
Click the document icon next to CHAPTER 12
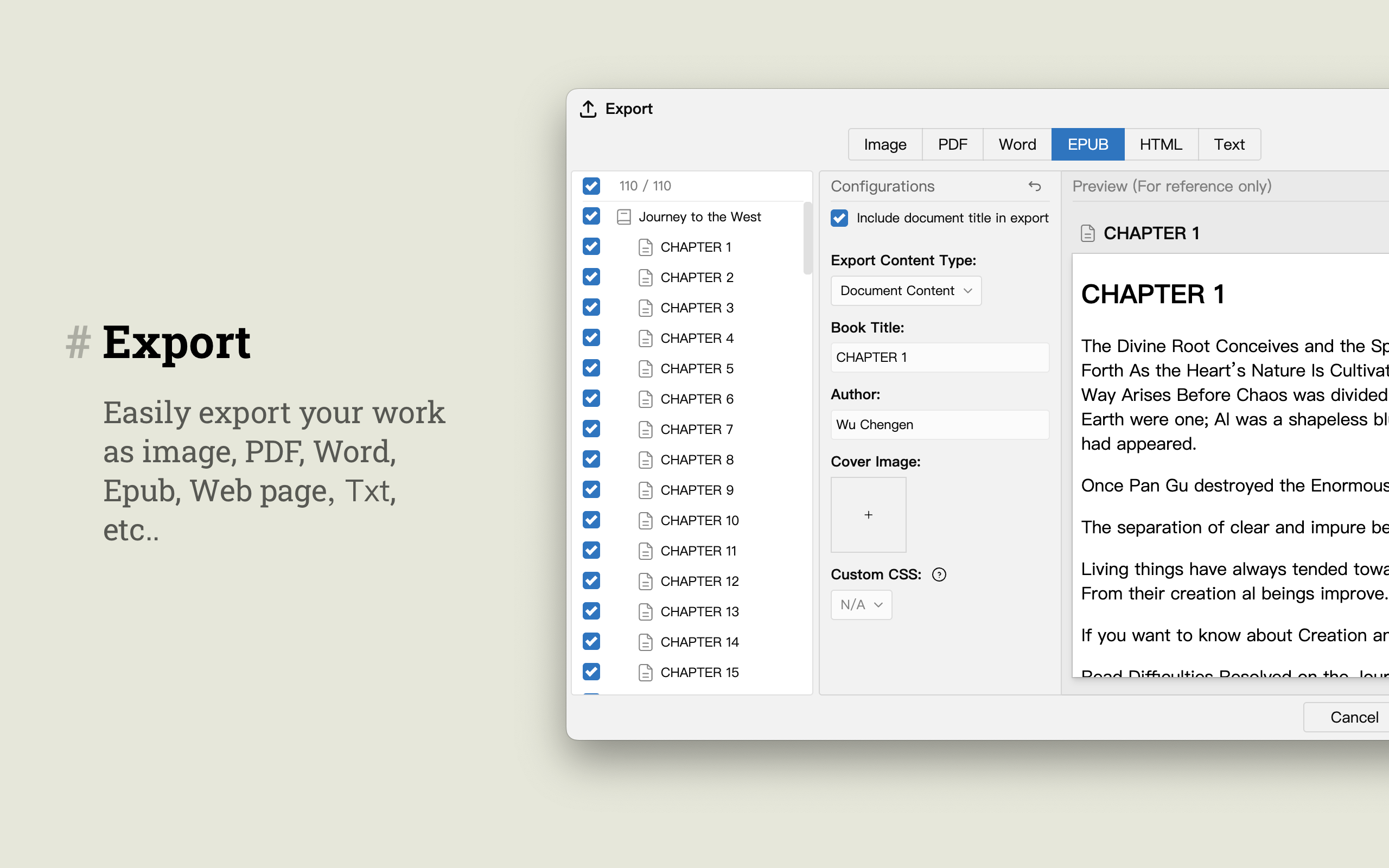(x=646, y=582)
